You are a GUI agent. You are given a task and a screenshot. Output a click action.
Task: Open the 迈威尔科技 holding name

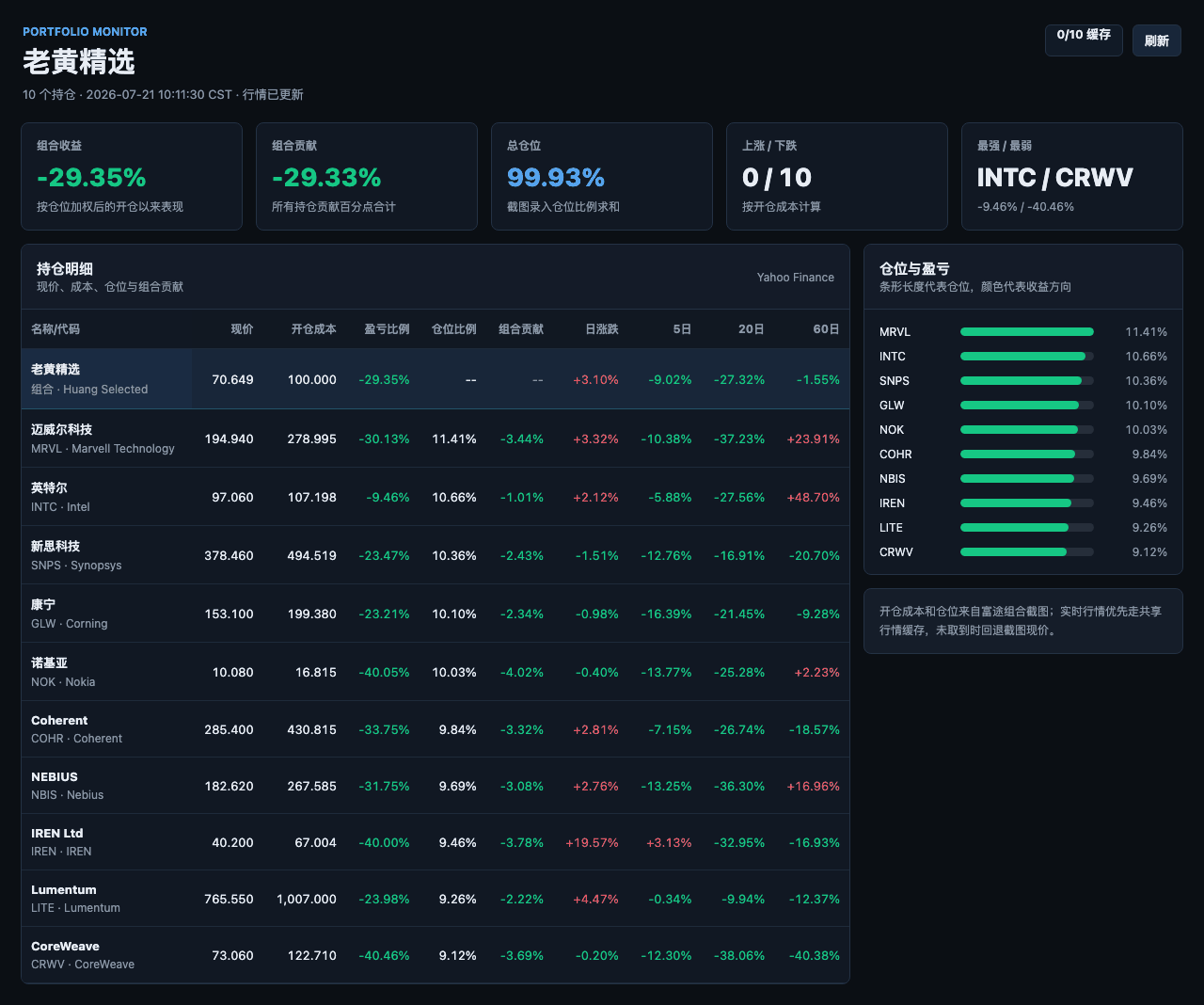click(62, 430)
